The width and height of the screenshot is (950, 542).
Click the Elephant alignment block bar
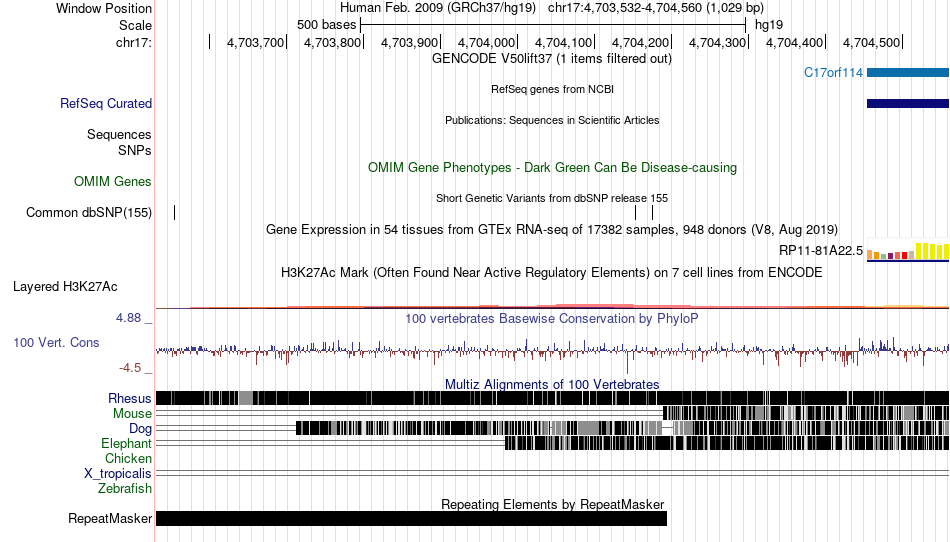coord(727,443)
